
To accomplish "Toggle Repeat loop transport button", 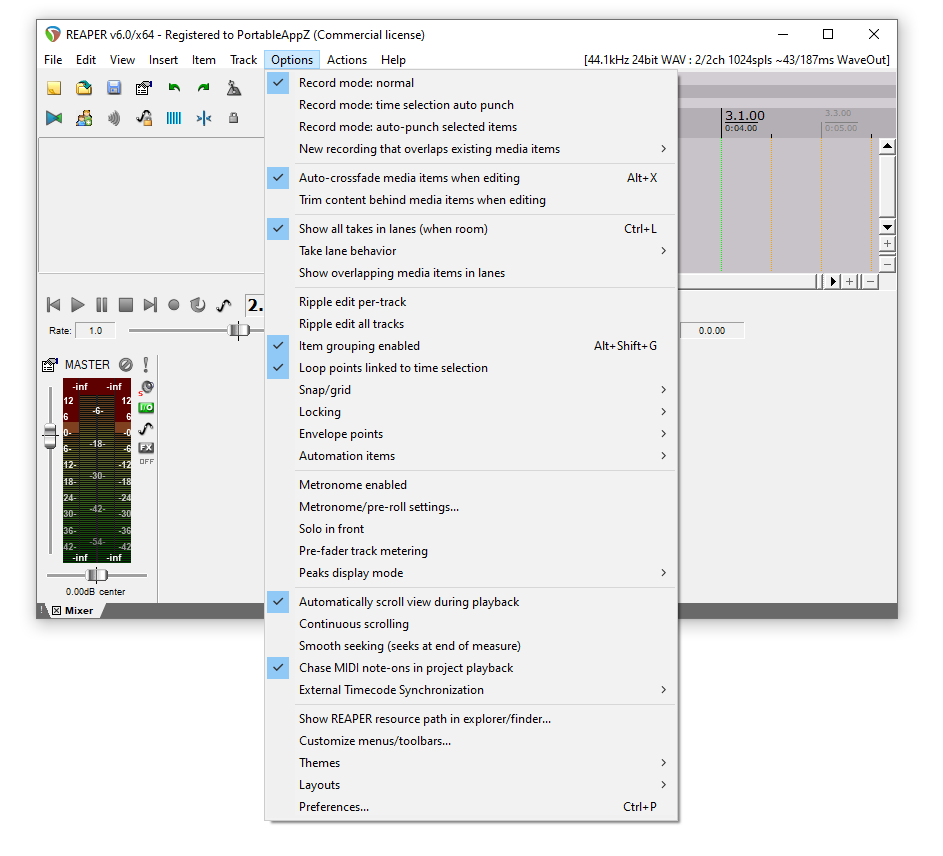I will (x=198, y=305).
